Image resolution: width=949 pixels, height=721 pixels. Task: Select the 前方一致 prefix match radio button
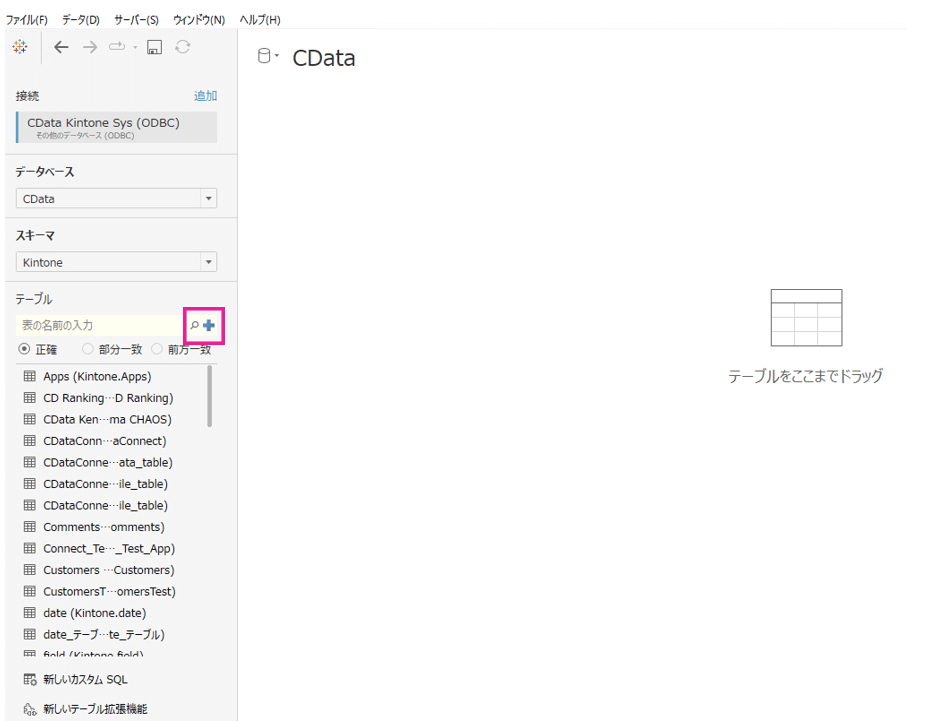point(157,349)
